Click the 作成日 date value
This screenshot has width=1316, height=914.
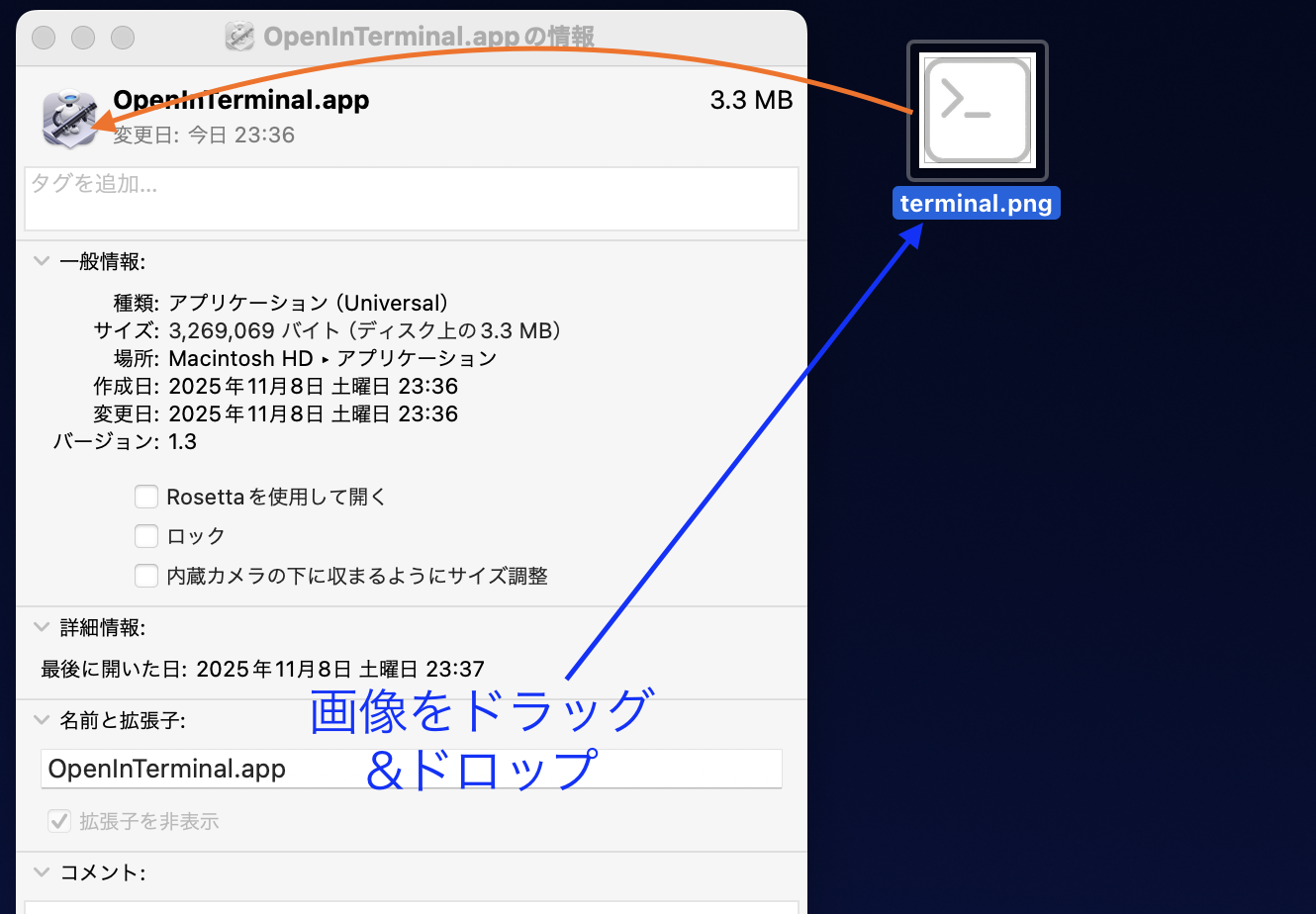(314, 386)
